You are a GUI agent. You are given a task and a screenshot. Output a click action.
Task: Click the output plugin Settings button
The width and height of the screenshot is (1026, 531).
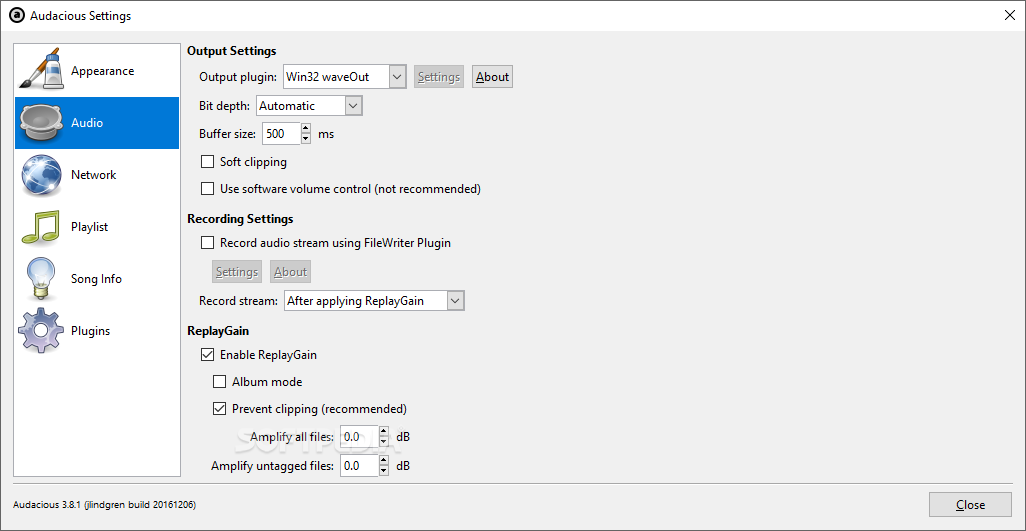(x=438, y=77)
